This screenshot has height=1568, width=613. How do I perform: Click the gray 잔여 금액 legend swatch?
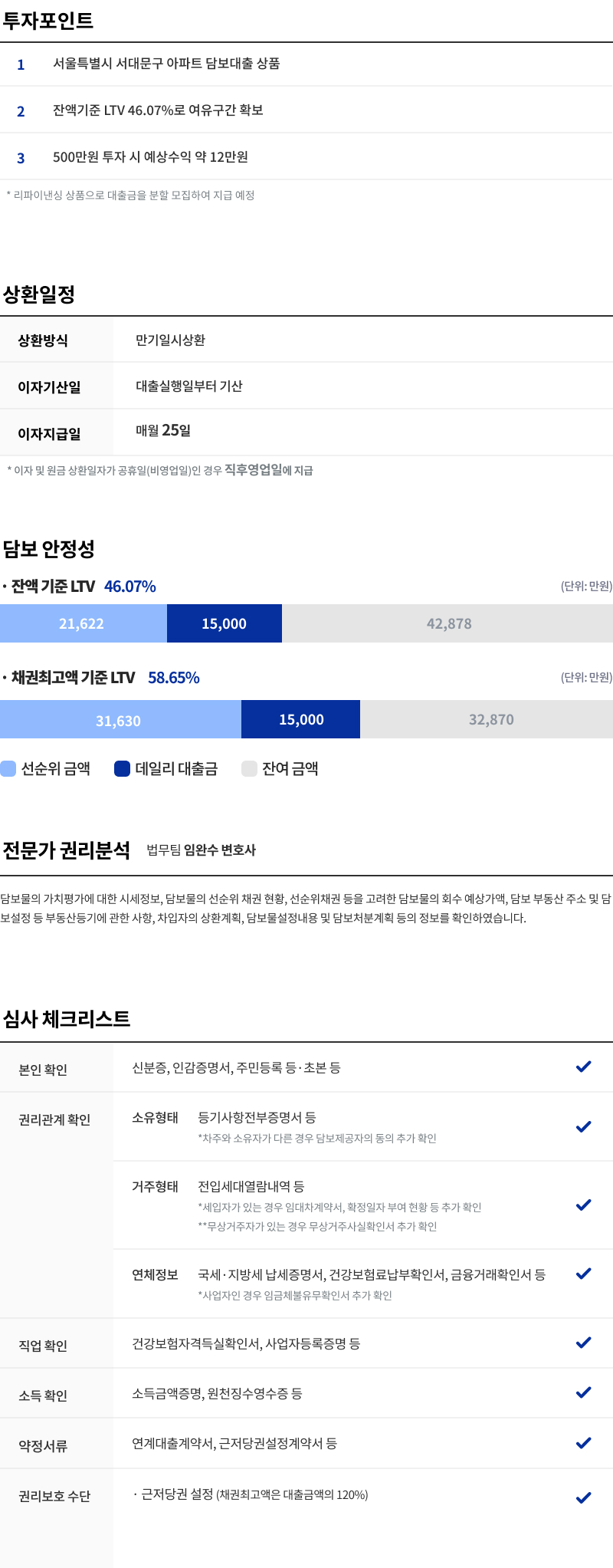coord(249,768)
